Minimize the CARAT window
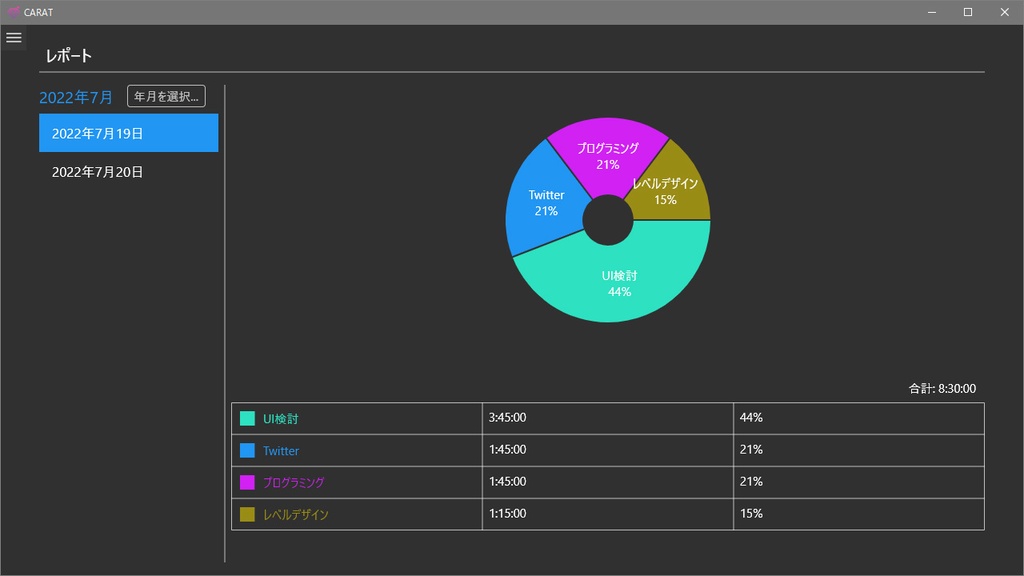The image size is (1024, 576). pos(932,12)
